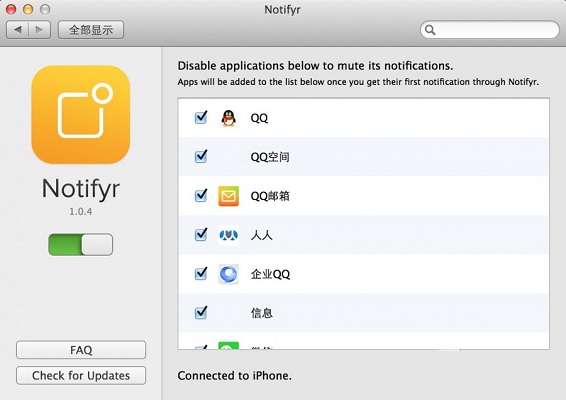This screenshot has height=400, width=566.
Task: Toggle the 企业QQ checkbox
Action: point(201,273)
